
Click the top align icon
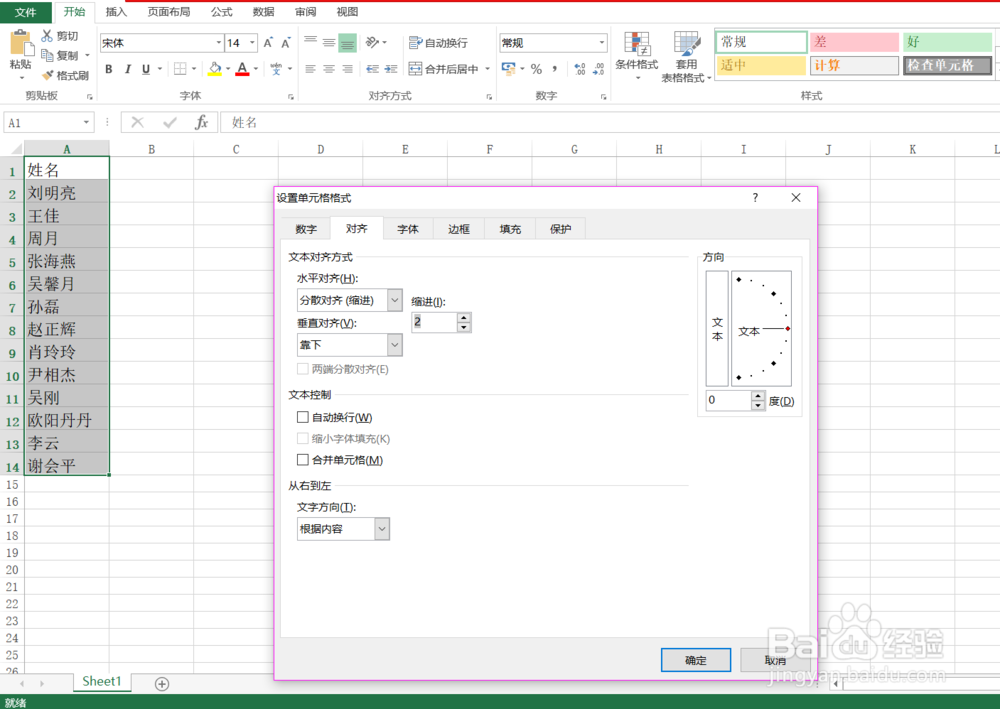pos(311,42)
